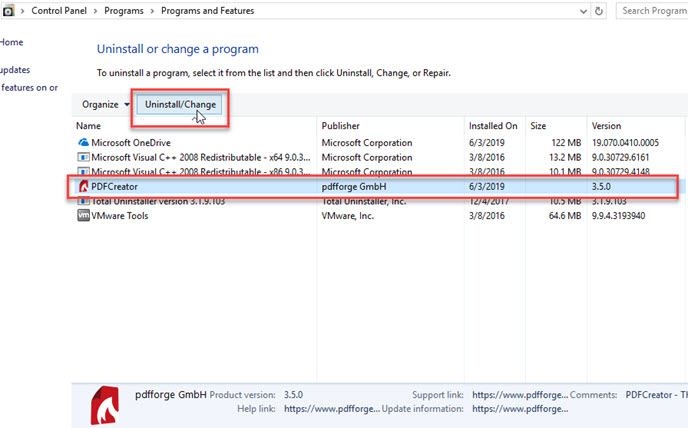Open breadcrumb arrow after Programs
This screenshot has width=688, height=428.
tap(152, 11)
